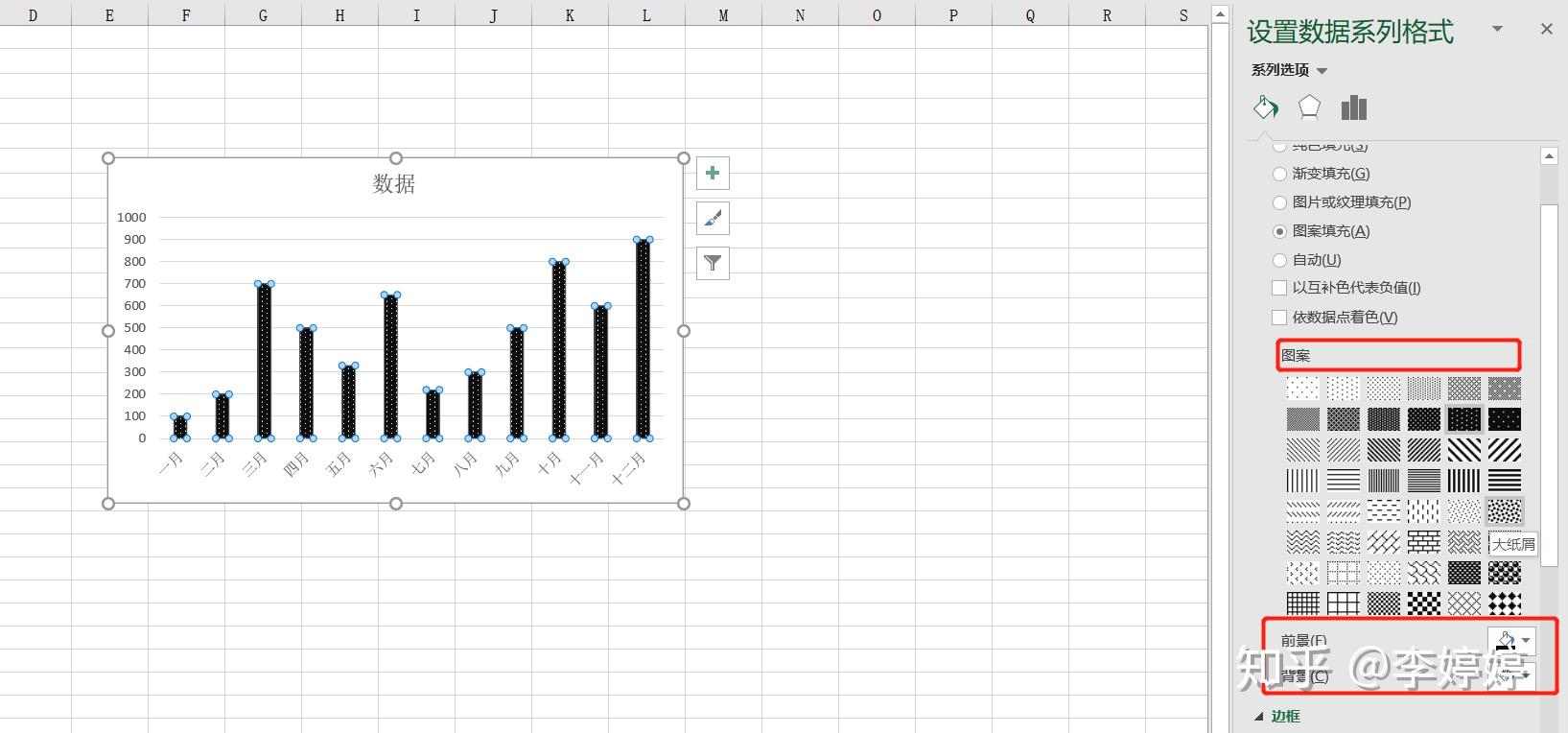
Task: Click the 十一月 axis label
Action: (587, 468)
